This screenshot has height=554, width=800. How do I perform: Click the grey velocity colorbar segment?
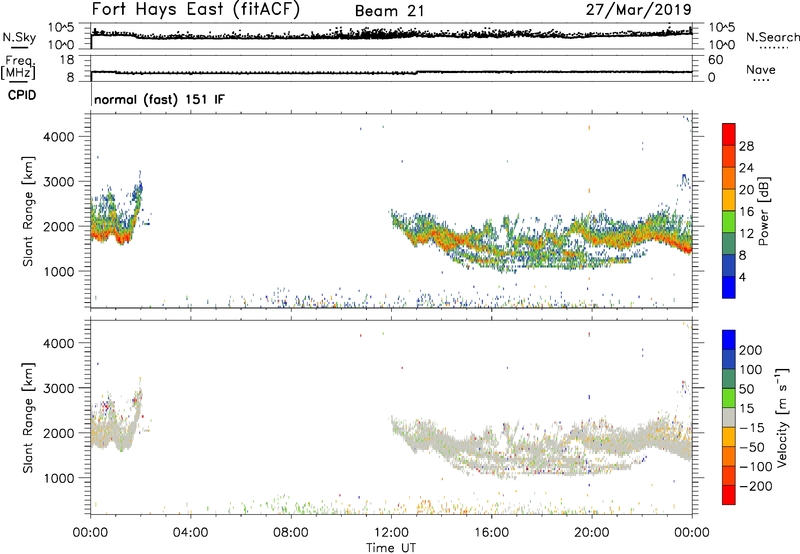[729, 417]
